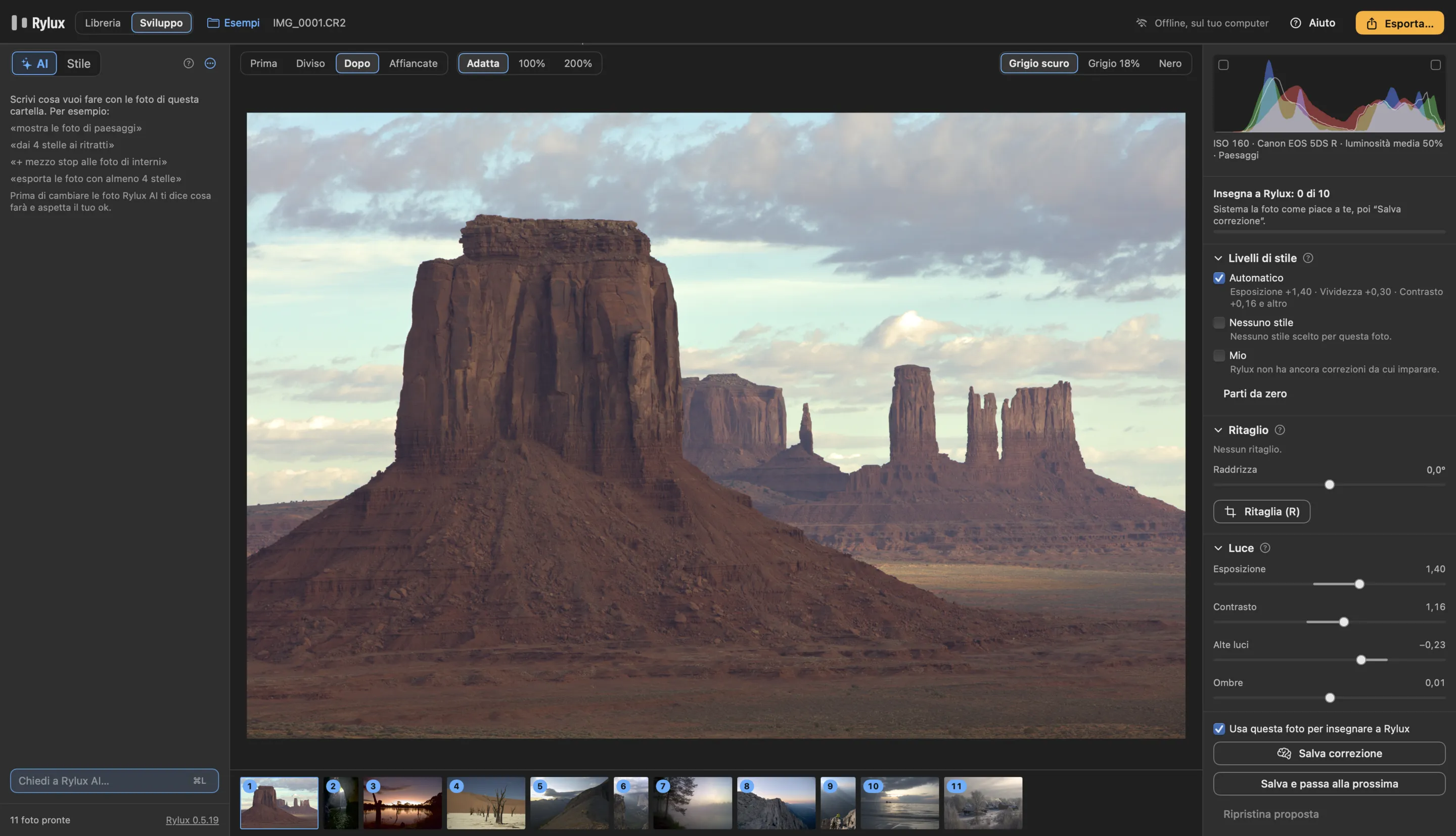Focus the Chiedi a Rylux AI input

[x=114, y=781]
